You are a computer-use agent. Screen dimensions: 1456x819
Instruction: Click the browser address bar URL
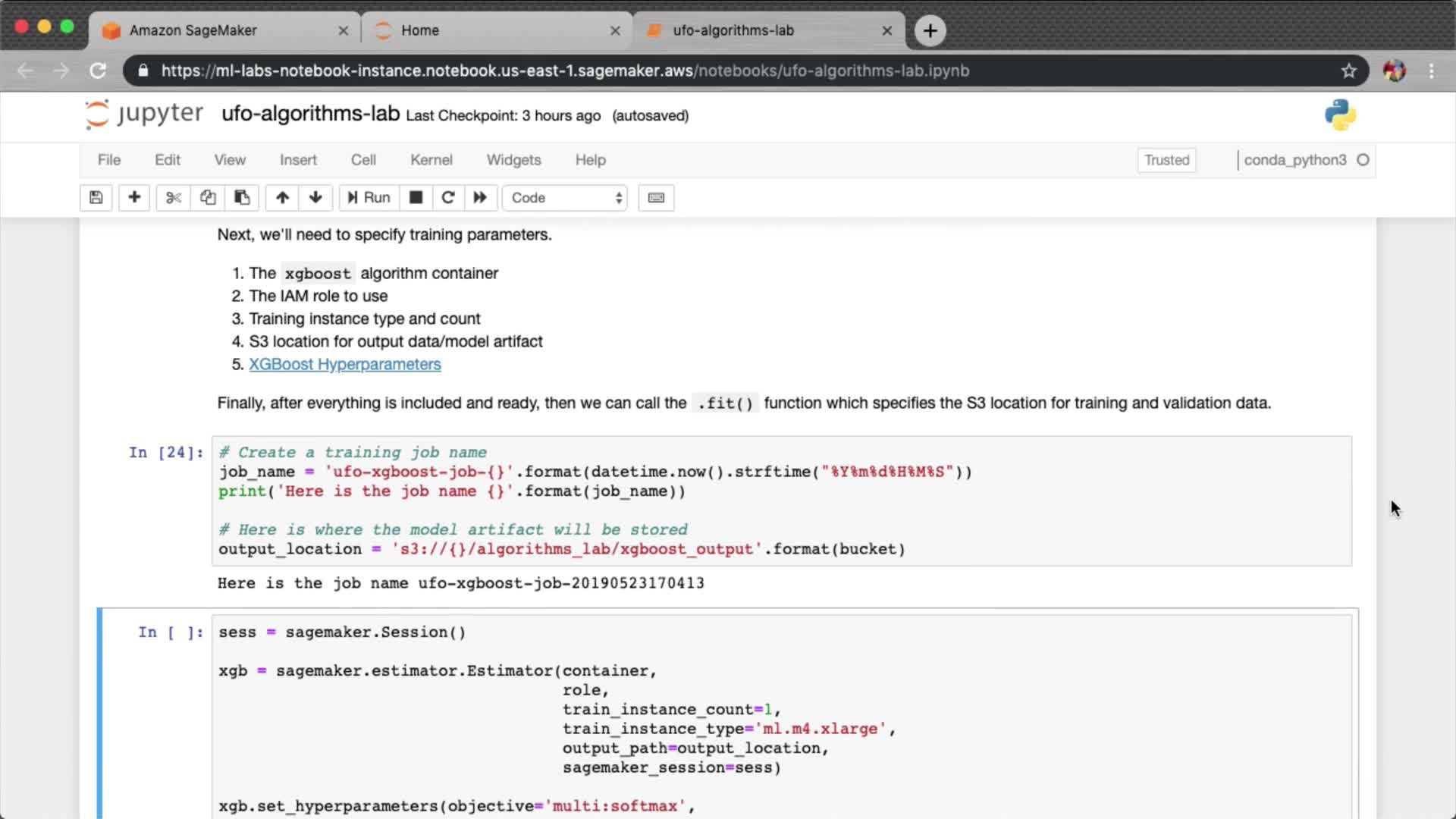pyautogui.click(x=565, y=71)
